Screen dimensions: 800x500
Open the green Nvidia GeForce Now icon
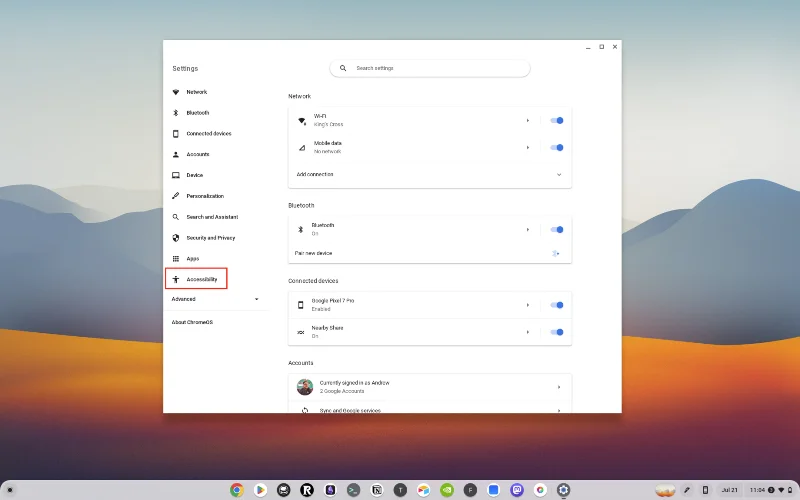click(446, 490)
